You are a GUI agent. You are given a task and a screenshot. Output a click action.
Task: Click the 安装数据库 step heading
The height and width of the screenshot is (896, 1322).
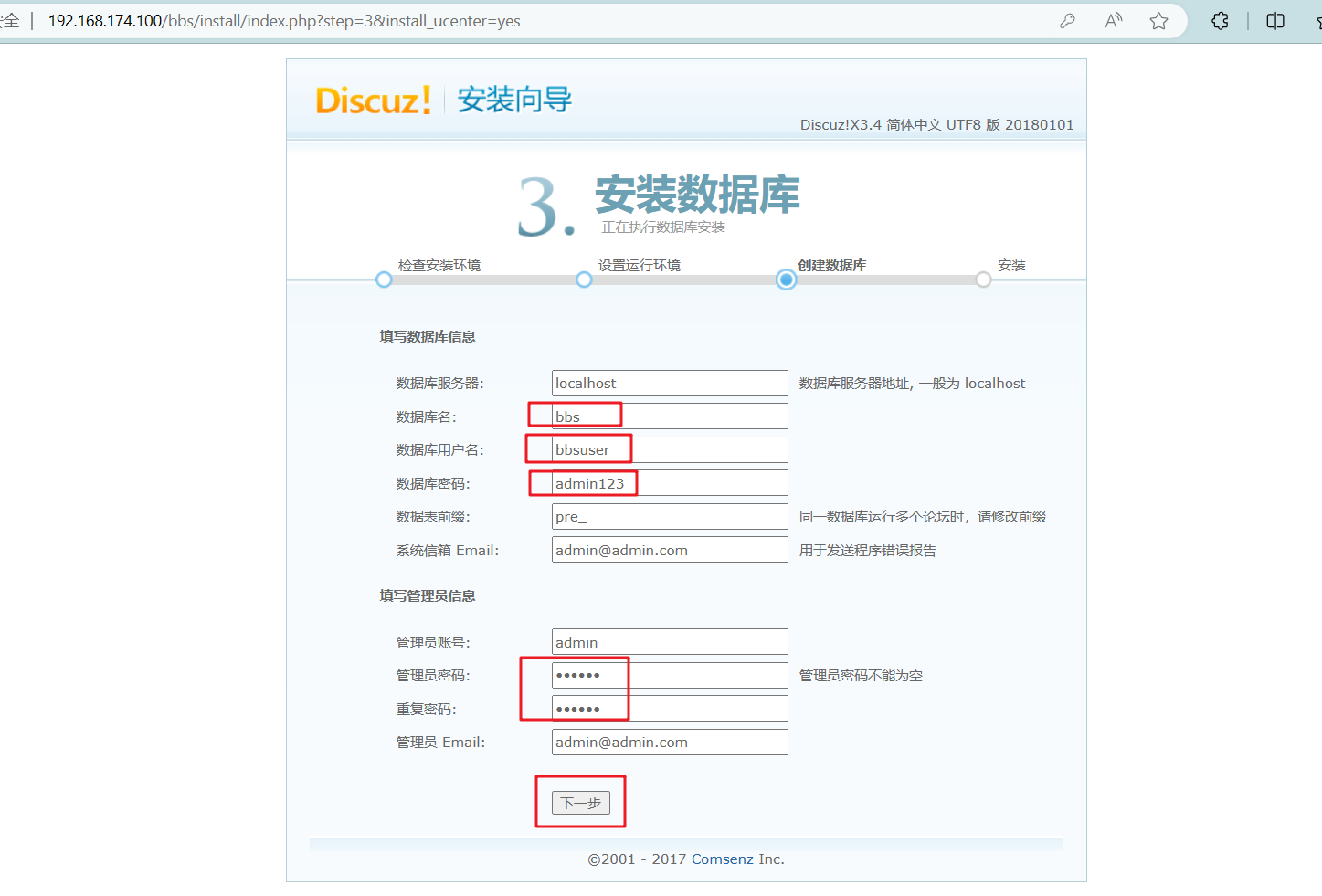pyautogui.click(x=697, y=195)
